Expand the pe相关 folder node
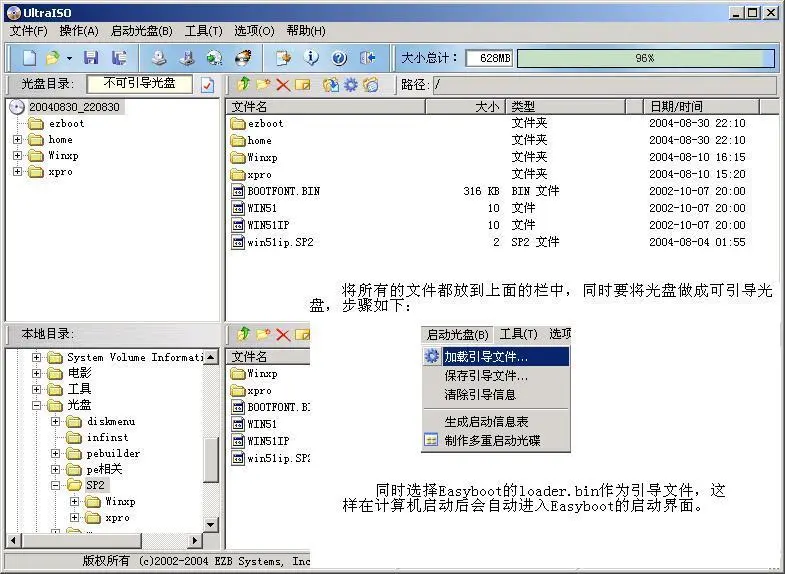This screenshot has width=785, height=574. (55, 469)
